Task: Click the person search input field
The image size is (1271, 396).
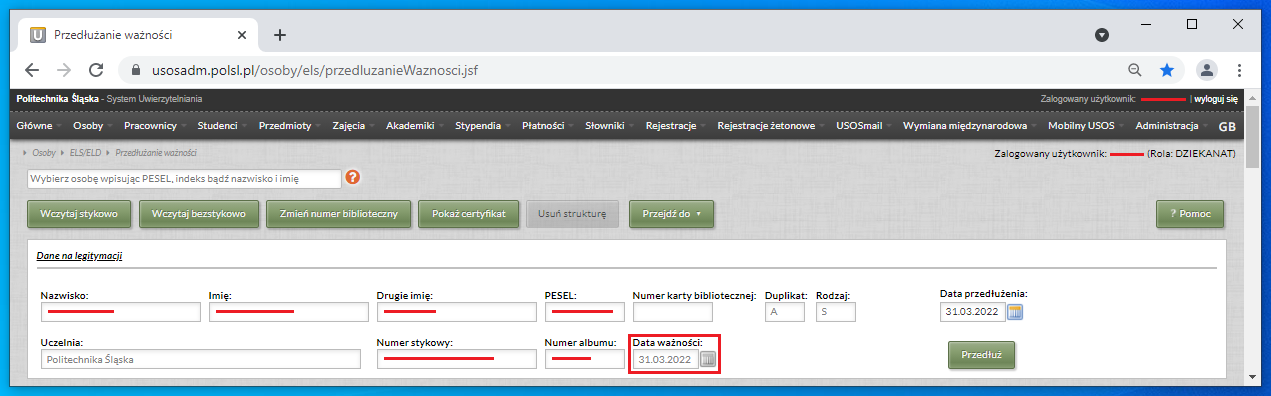Action: (184, 178)
